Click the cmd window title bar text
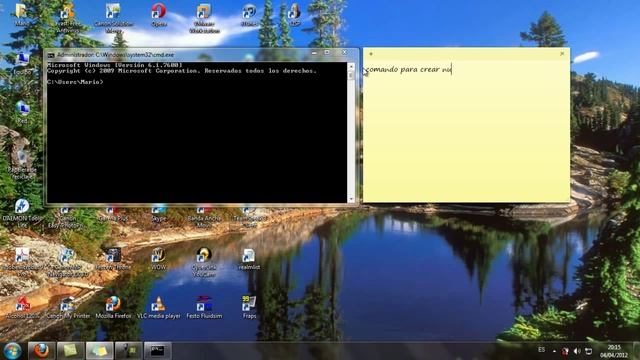The width and height of the screenshot is (640, 360). click(x=116, y=55)
